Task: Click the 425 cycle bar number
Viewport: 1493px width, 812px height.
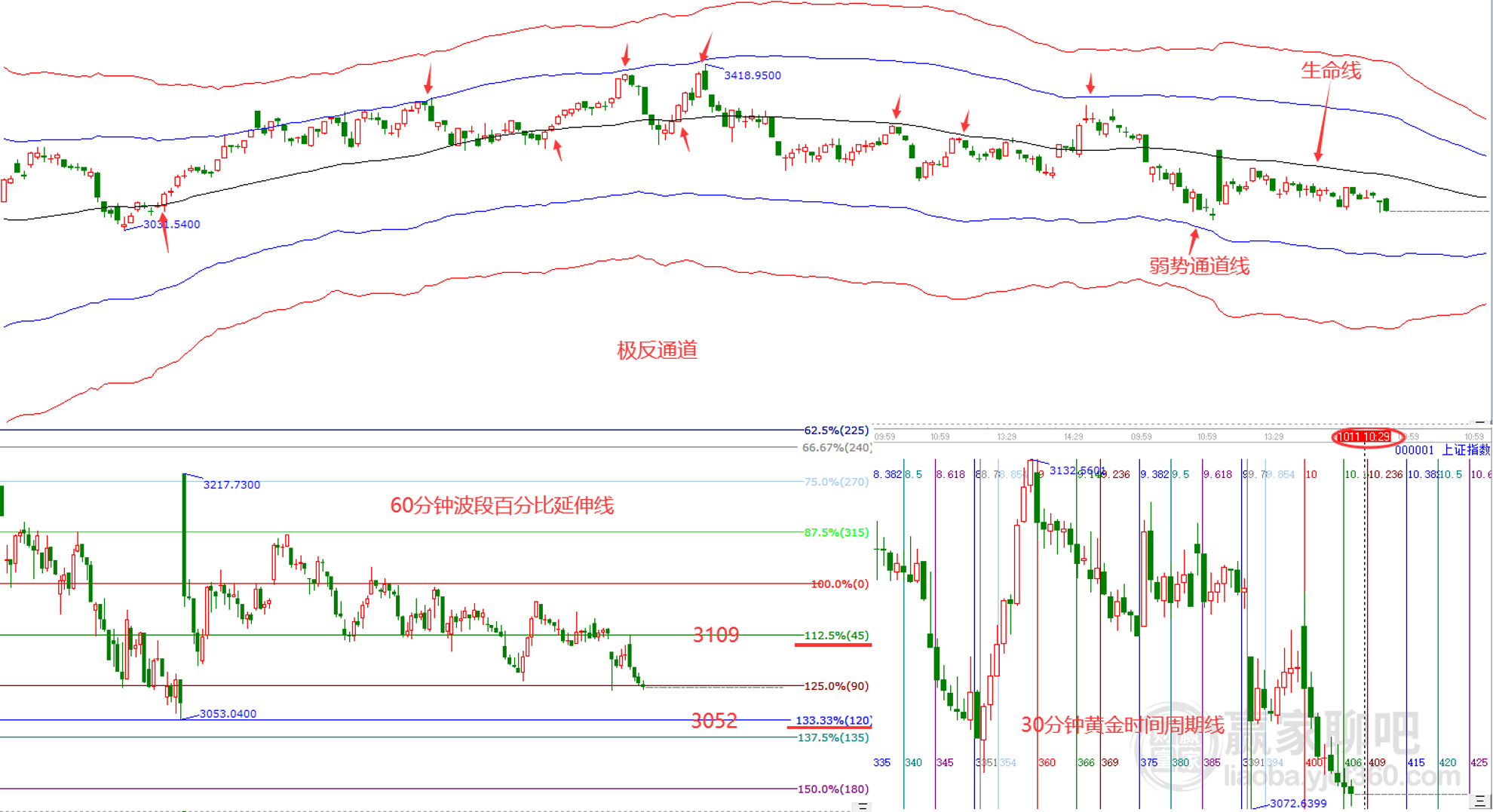Action: [x=1479, y=763]
